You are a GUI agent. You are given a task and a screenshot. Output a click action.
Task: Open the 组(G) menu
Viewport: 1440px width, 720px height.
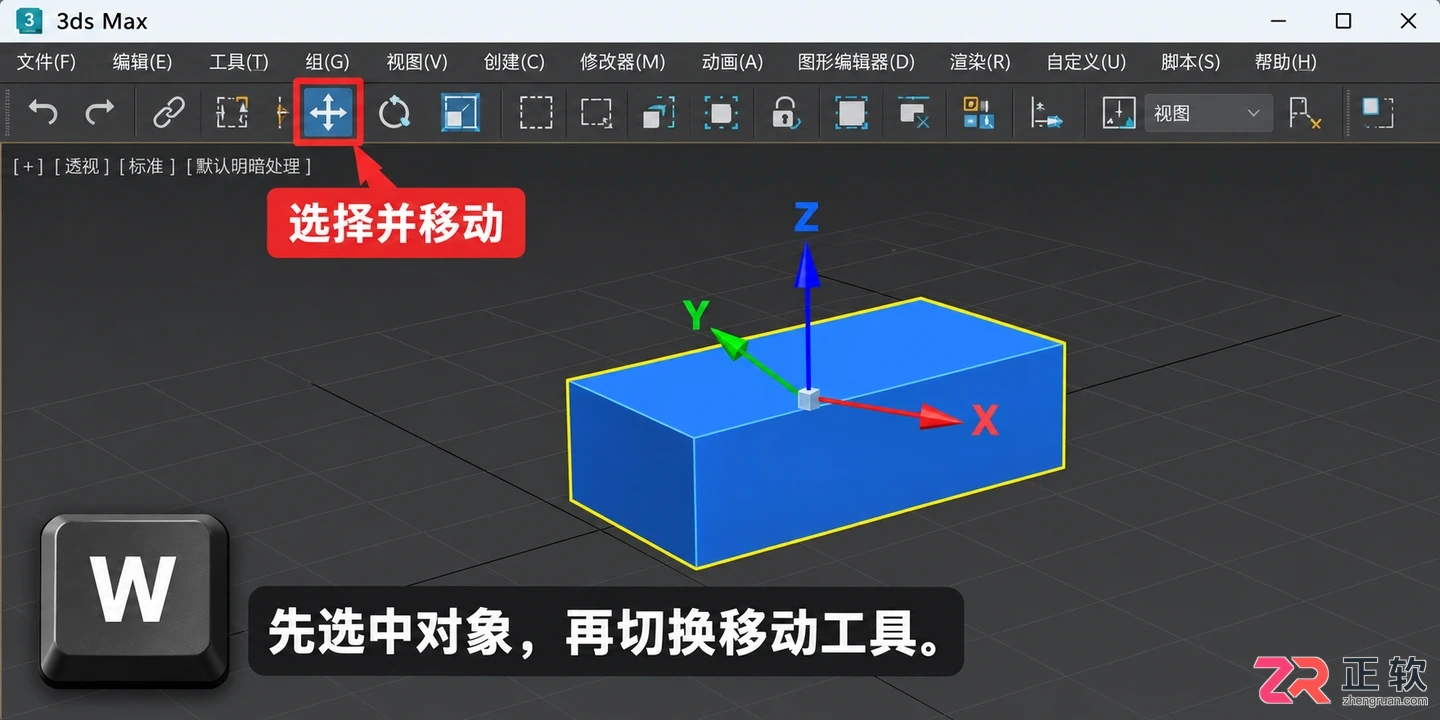click(x=328, y=62)
